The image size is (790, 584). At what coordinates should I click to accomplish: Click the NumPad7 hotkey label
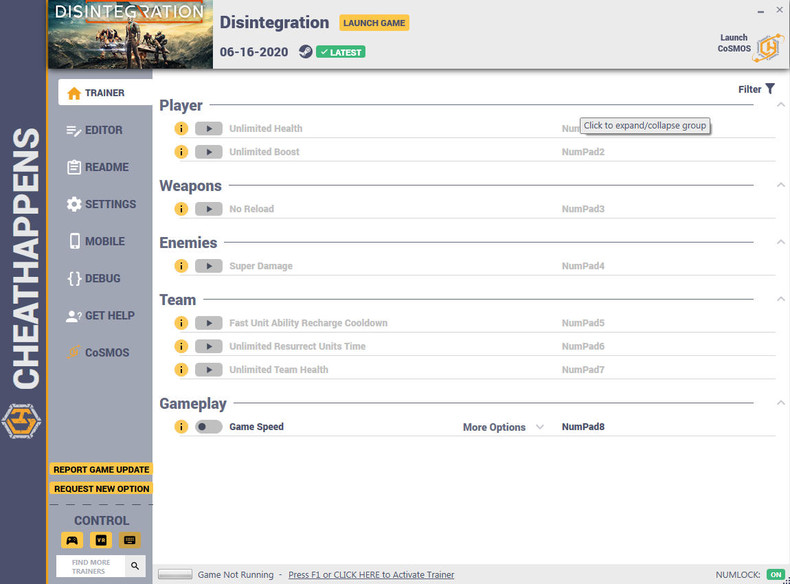pyautogui.click(x=583, y=369)
